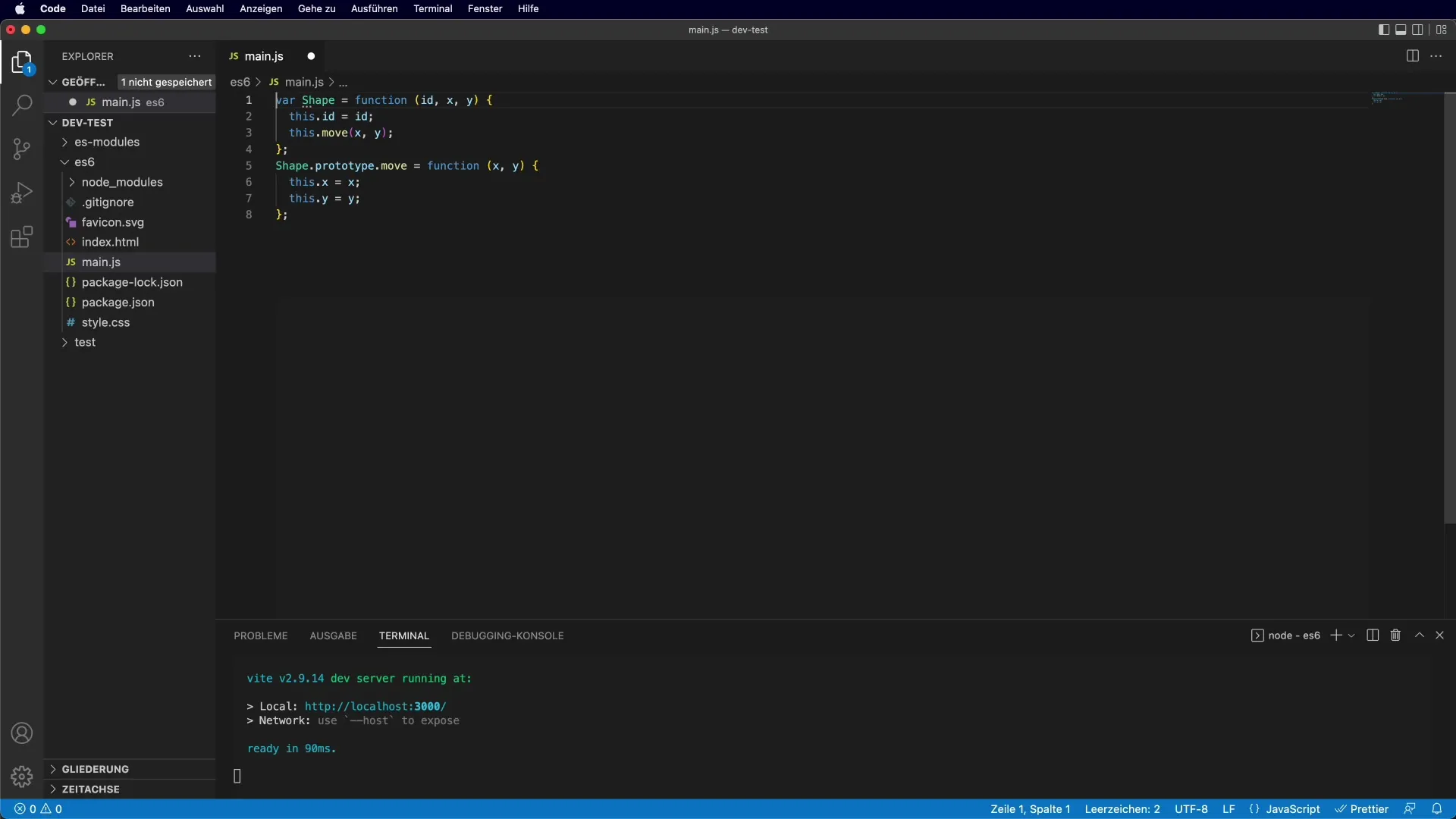The height and width of the screenshot is (819, 1456).
Task: Open .gitignore file
Action: click(130, 202)
